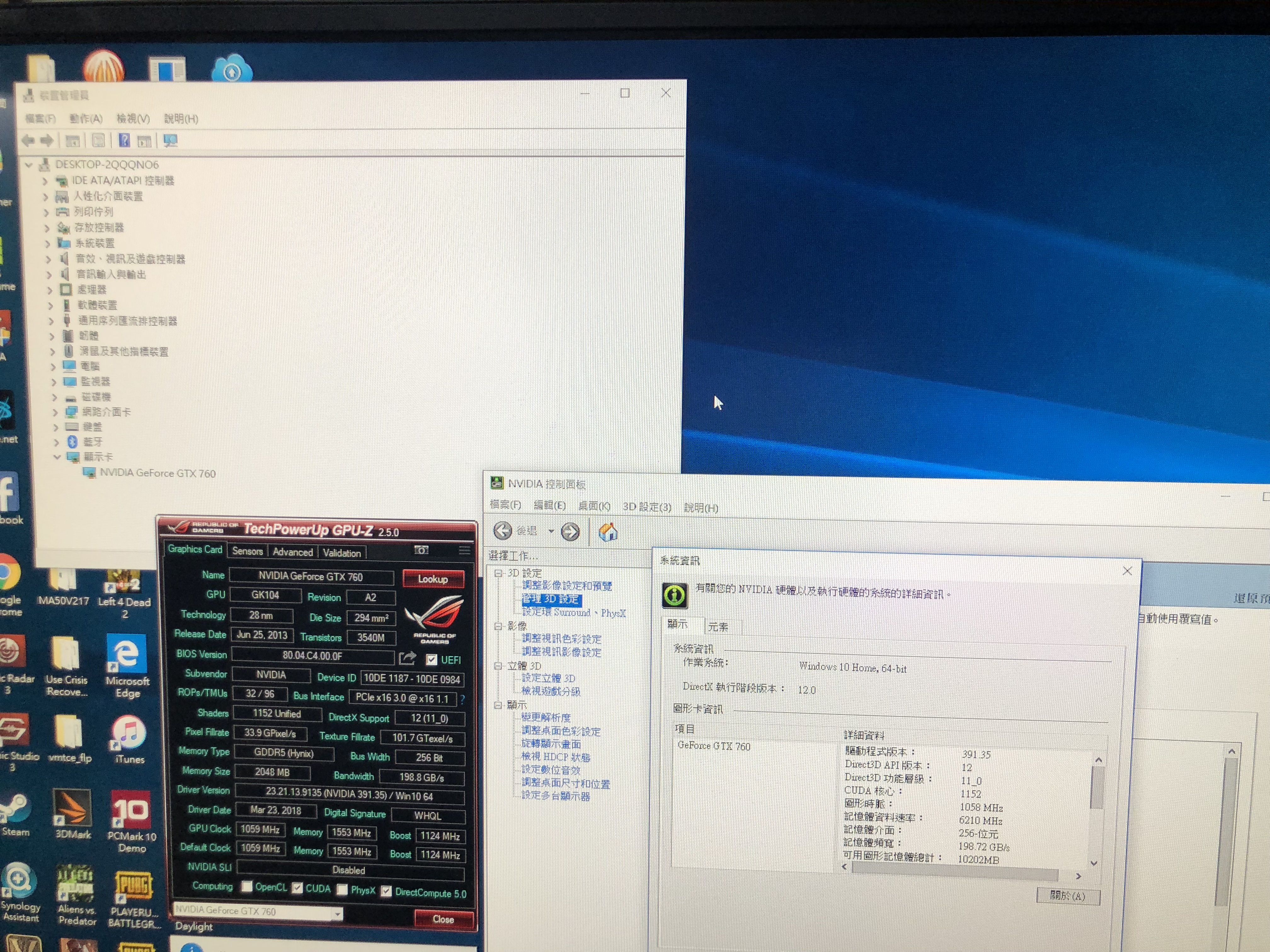This screenshot has height=952, width=1270.
Task: Open GPU-Z hamburger menu icon
Action: (465, 551)
